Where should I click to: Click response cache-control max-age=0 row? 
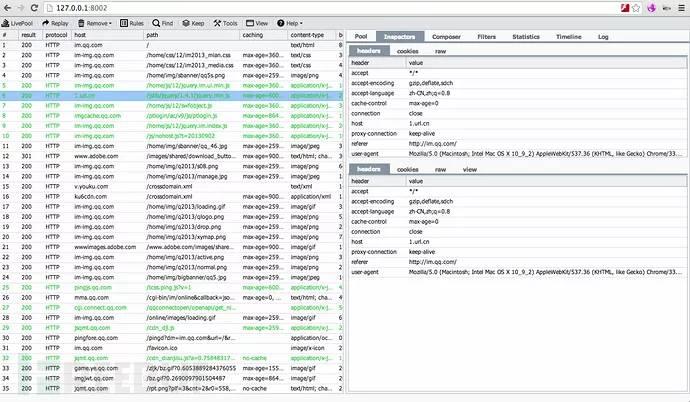pos(518,222)
